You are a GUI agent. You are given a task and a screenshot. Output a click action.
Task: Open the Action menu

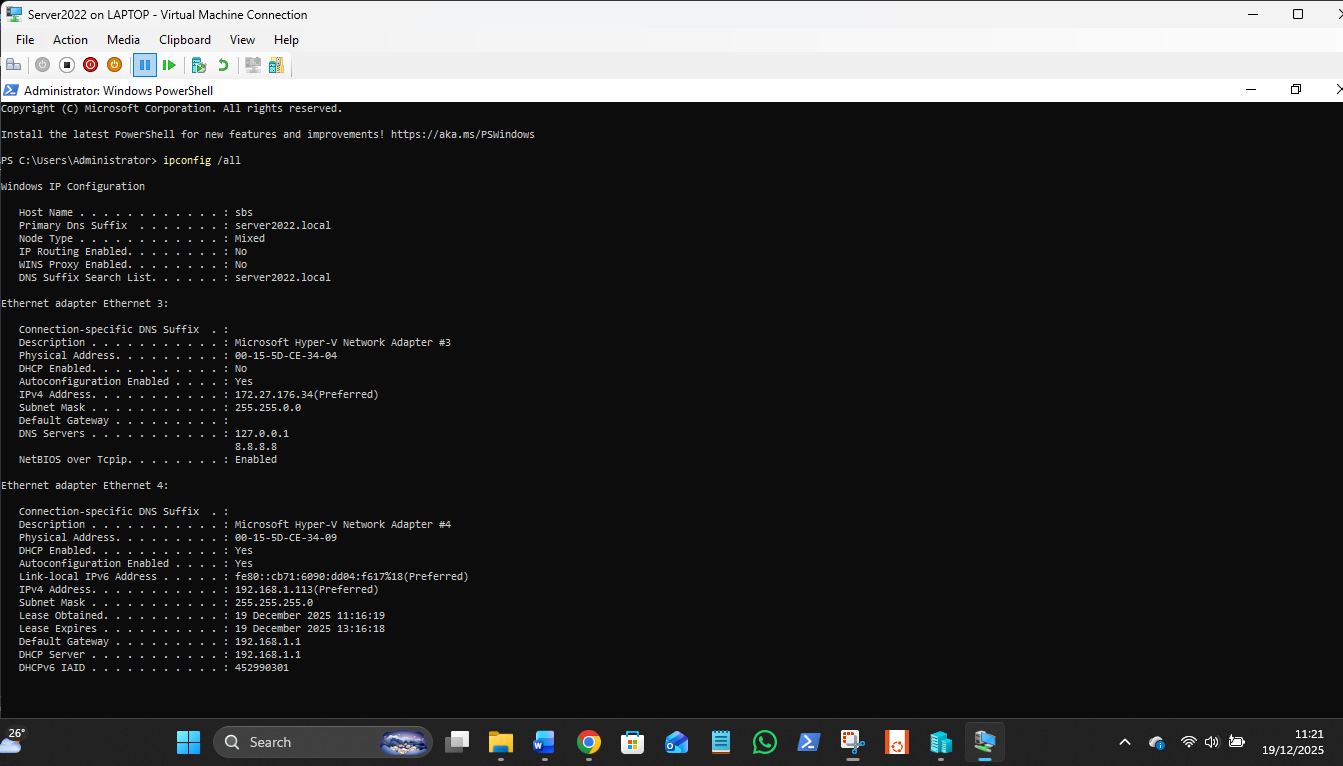(x=70, y=40)
